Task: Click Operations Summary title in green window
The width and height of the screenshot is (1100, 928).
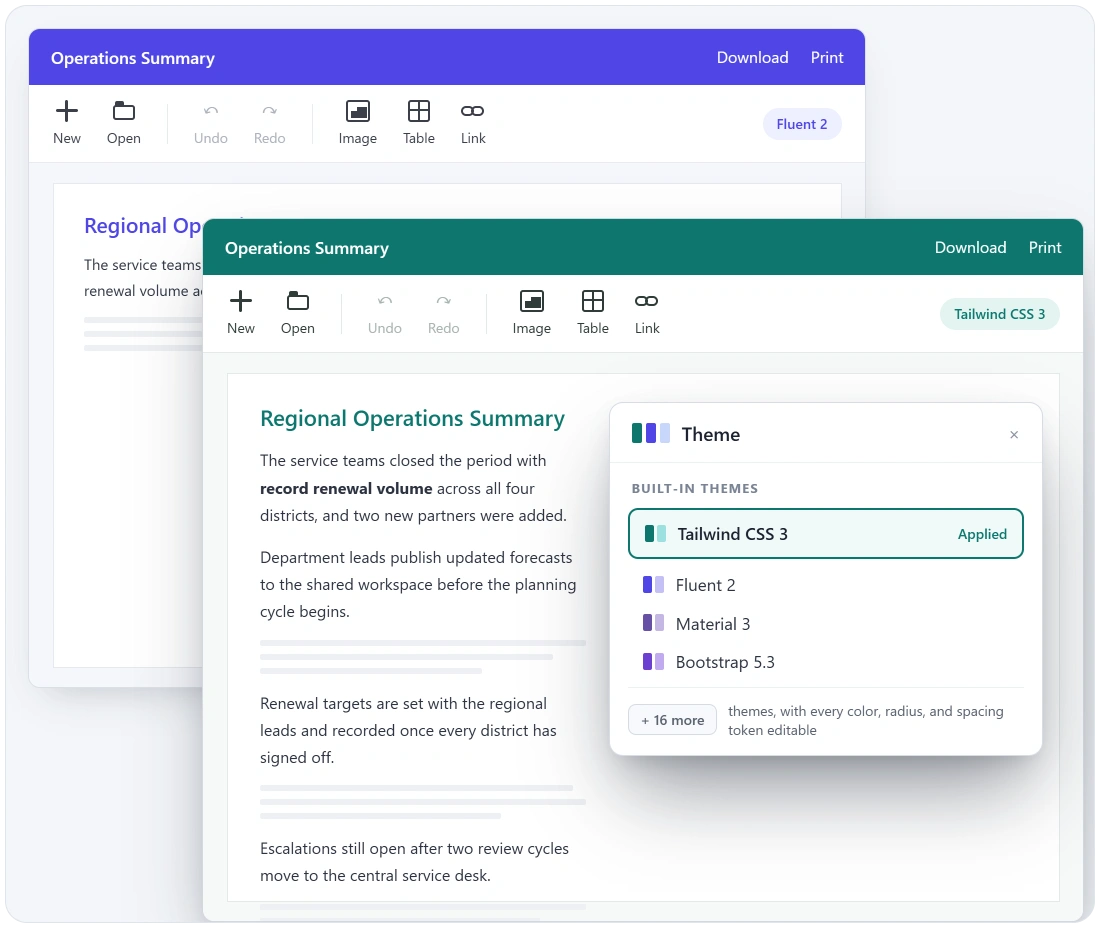Action: click(x=307, y=248)
